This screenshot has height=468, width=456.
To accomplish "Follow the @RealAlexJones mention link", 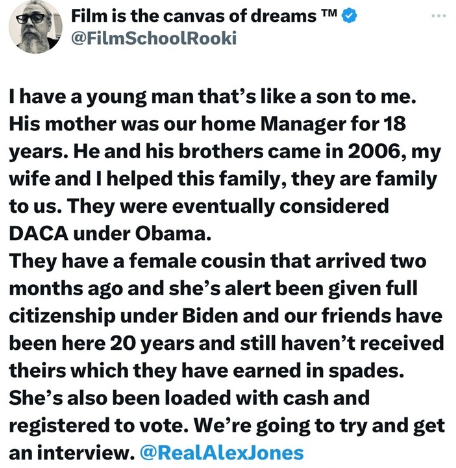I will 222,453.
